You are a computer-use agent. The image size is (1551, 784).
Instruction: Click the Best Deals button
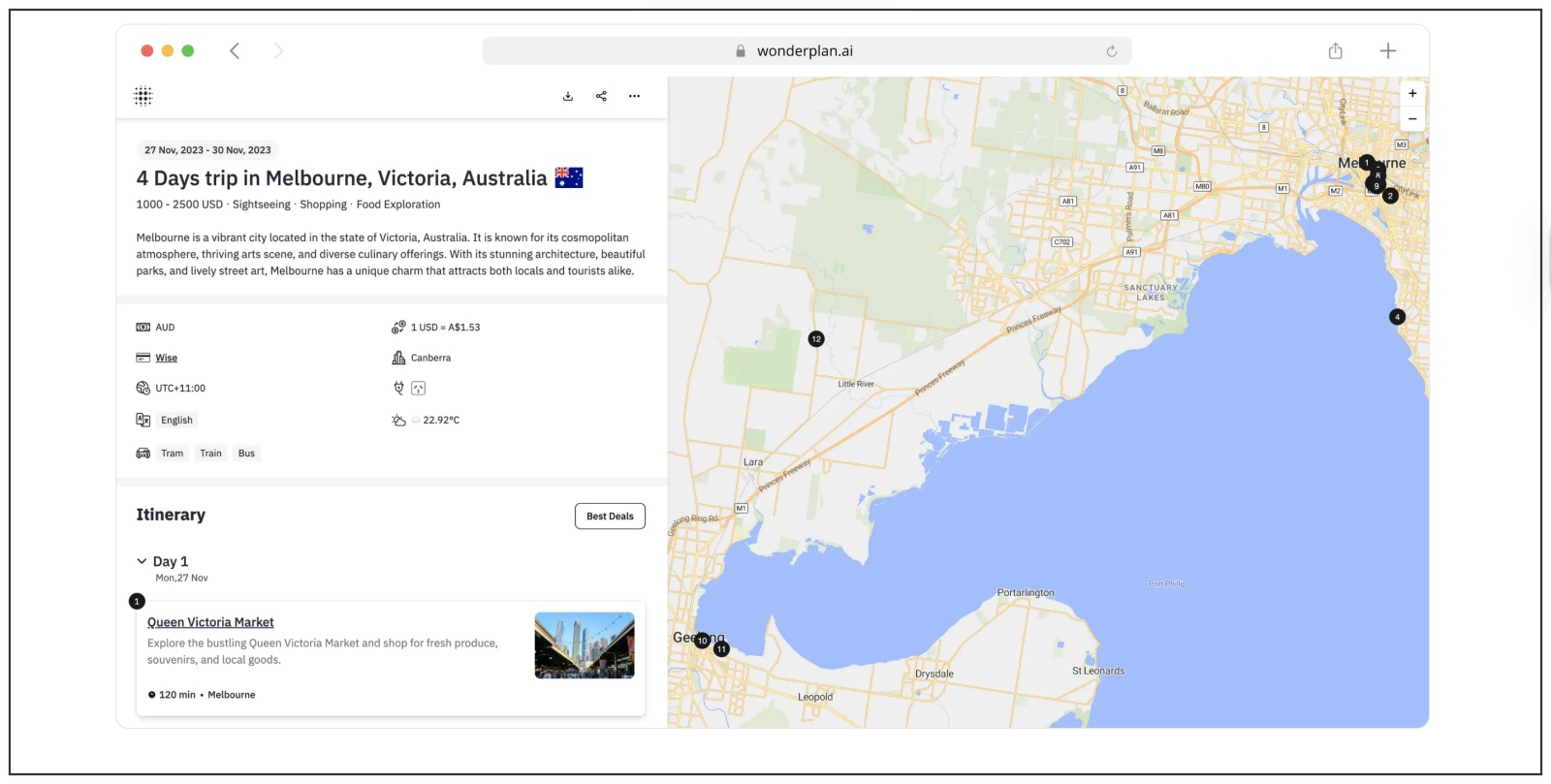tap(610, 517)
